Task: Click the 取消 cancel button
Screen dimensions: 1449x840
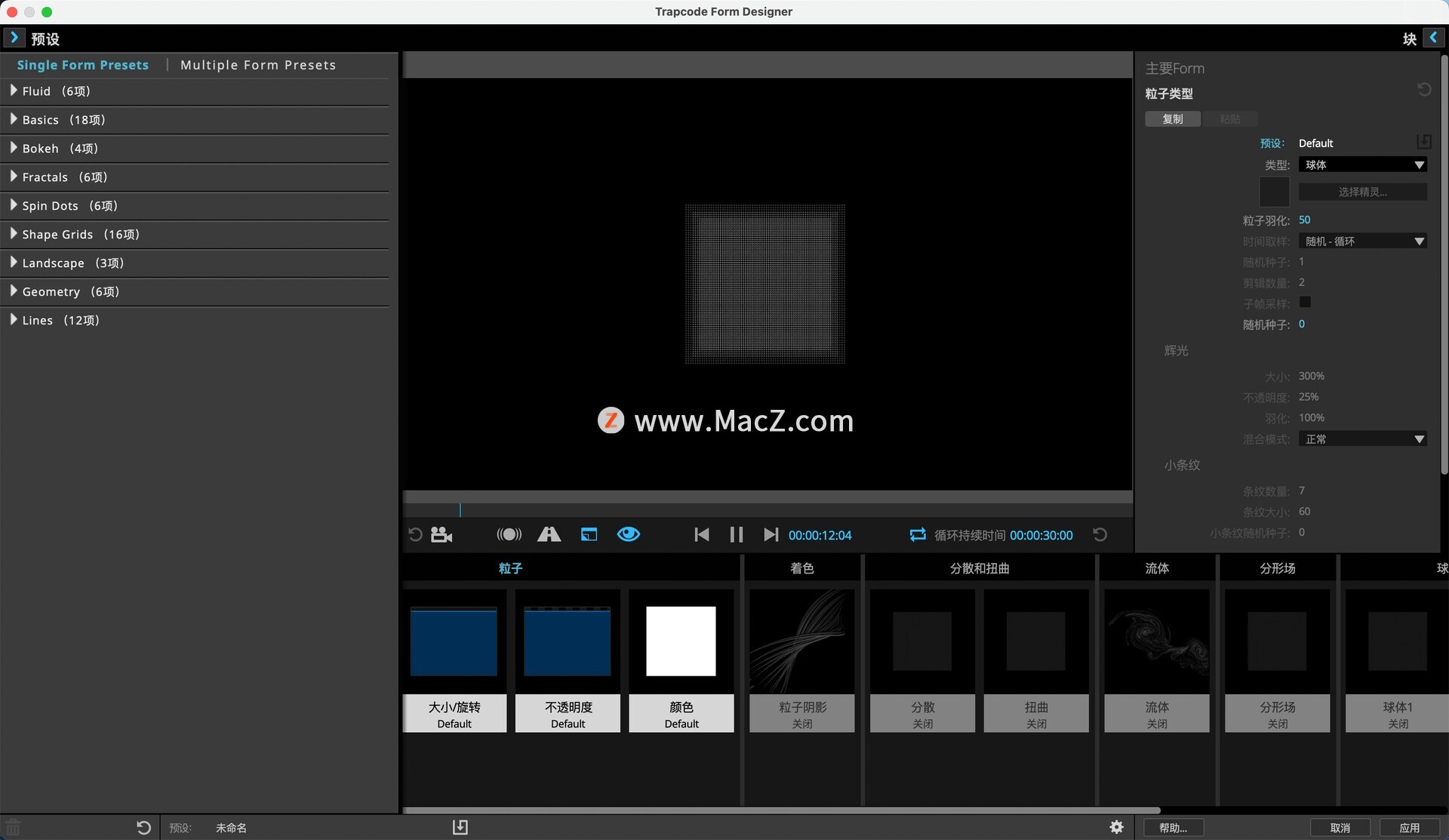Action: (1340, 828)
